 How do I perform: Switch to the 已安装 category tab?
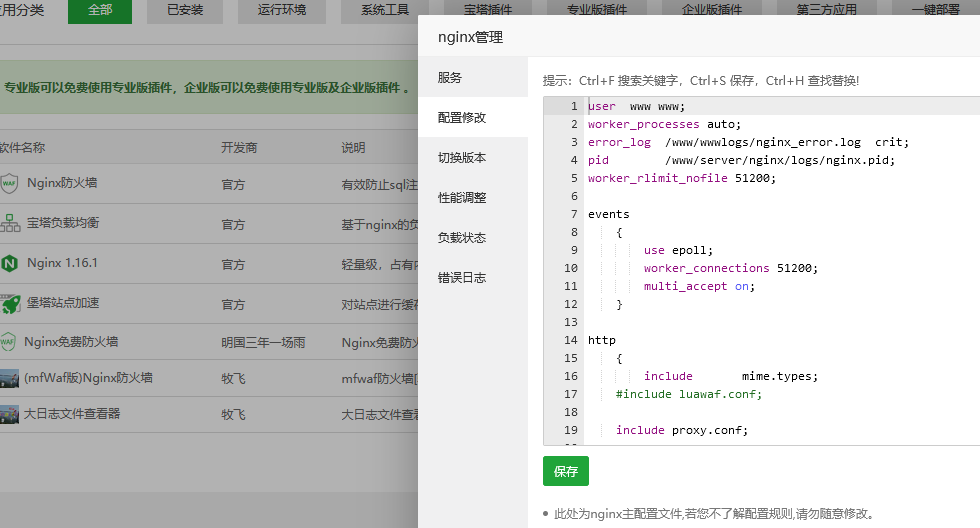coord(185,11)
